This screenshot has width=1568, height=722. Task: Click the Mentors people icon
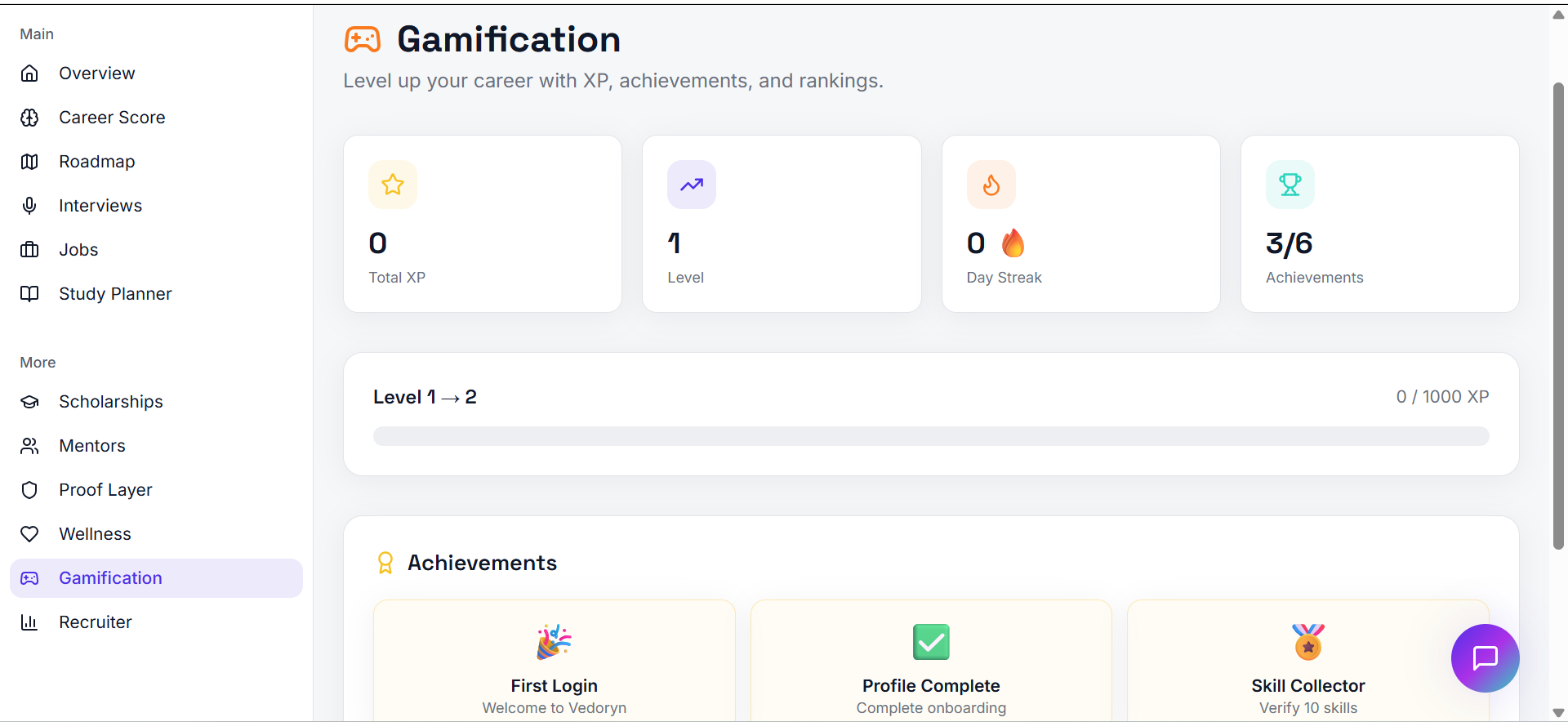(29, 446)
